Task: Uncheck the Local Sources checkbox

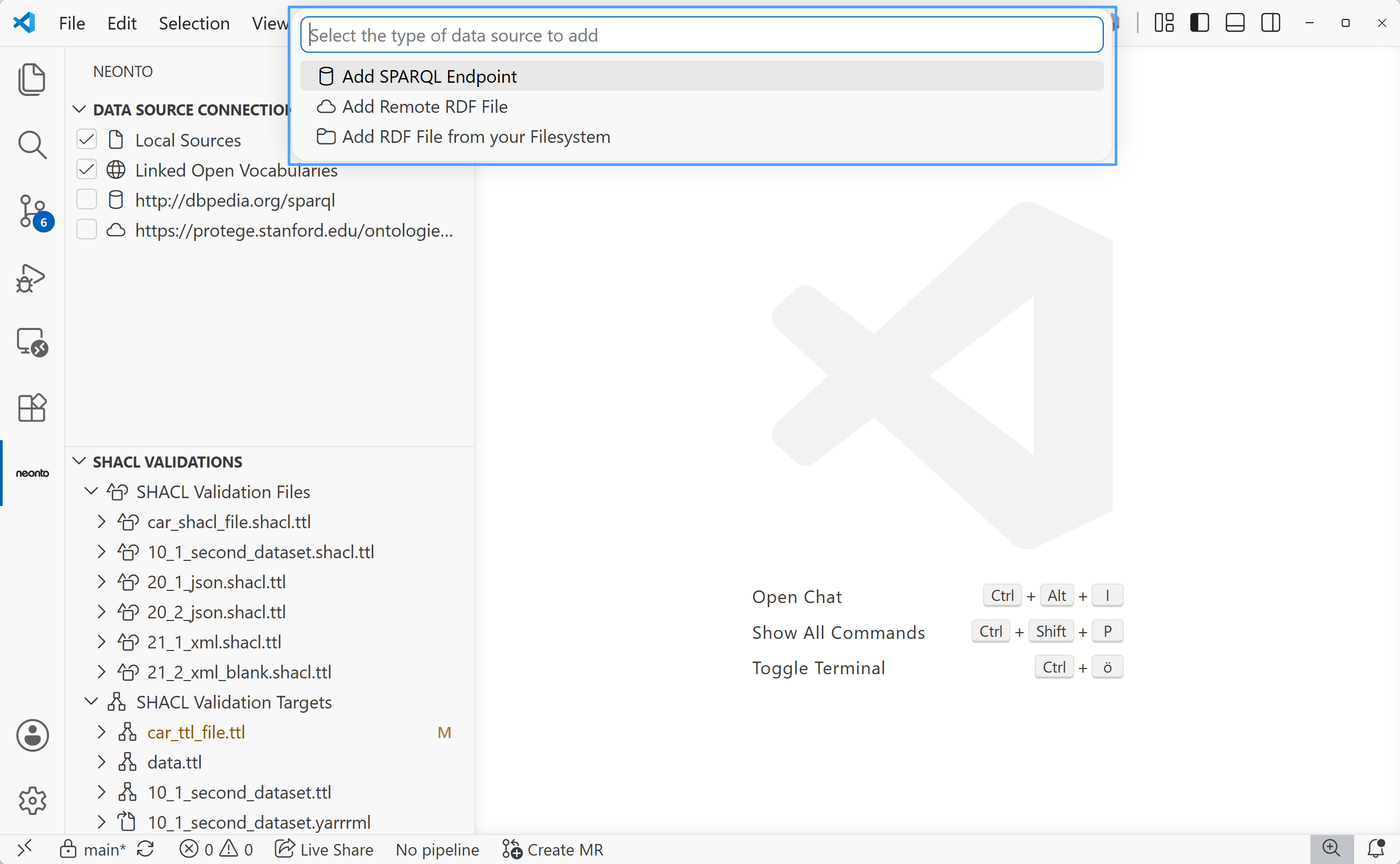Action: tap(87, 139)
